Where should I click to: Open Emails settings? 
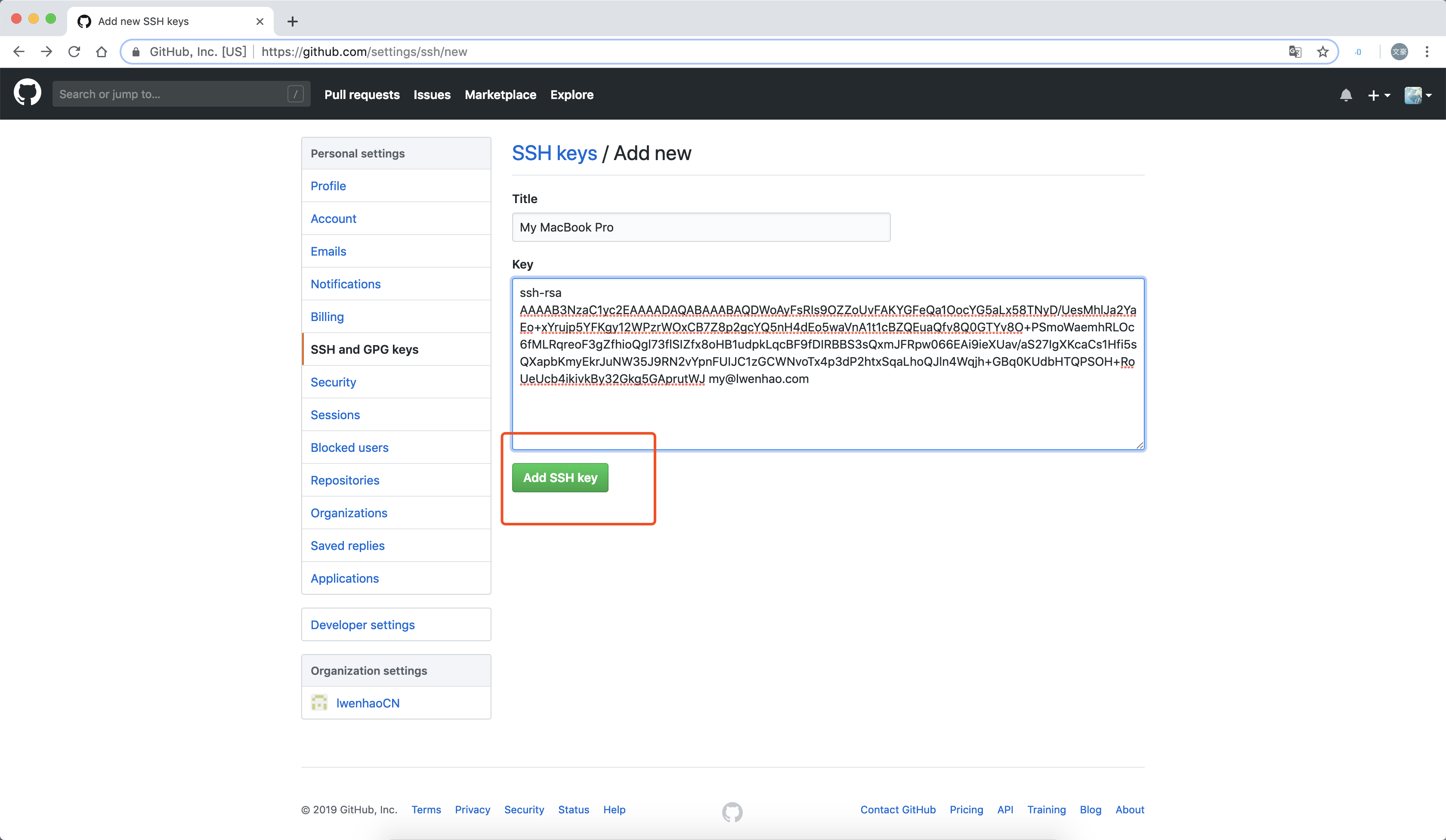396,251
